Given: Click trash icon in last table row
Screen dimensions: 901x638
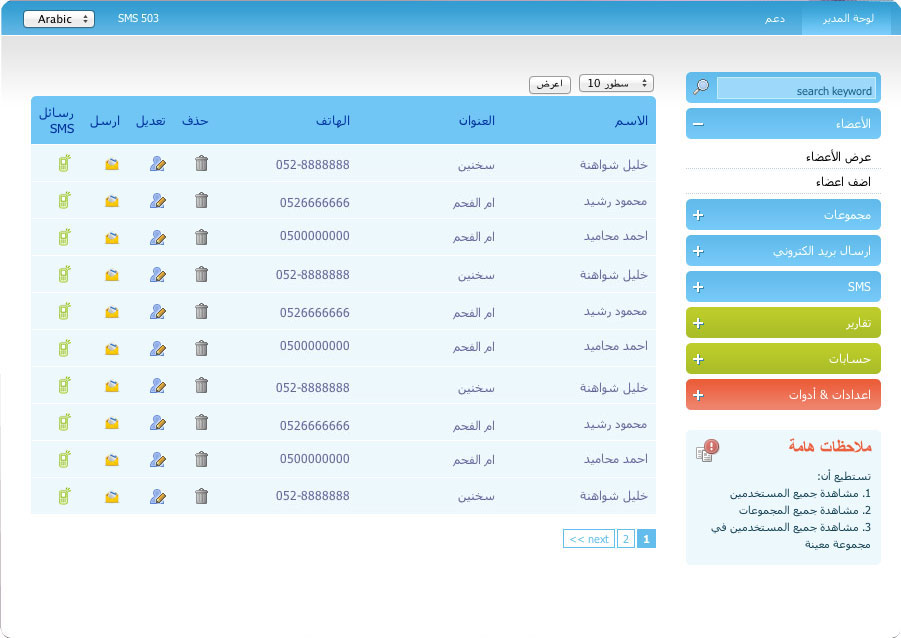Looking at the screenshot, I should 201,496.
